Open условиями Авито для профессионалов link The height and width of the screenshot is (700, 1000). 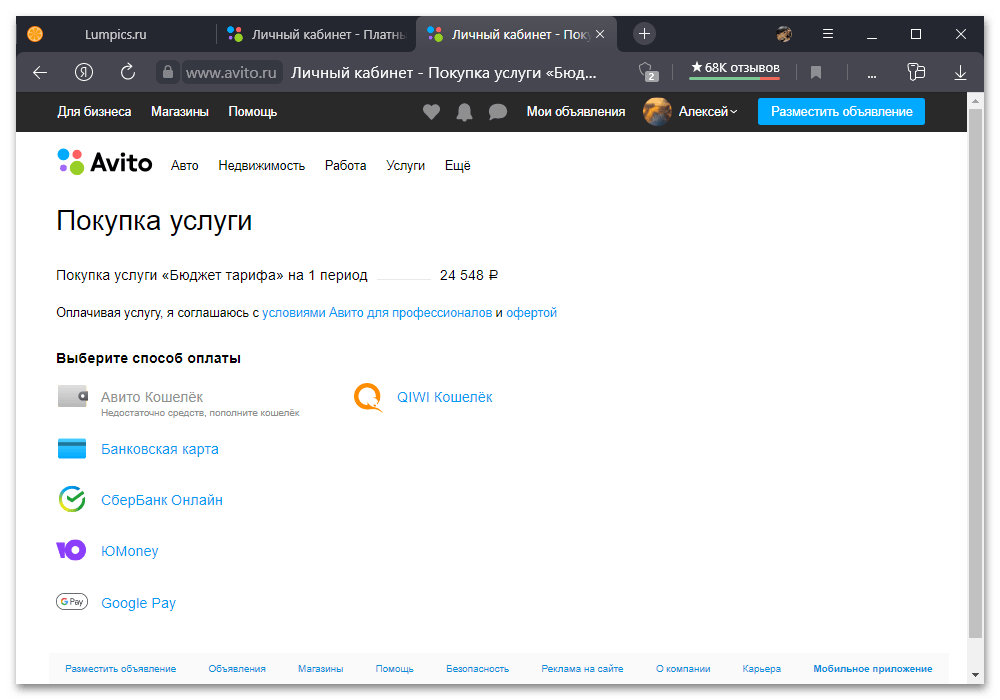click(377, 313)
